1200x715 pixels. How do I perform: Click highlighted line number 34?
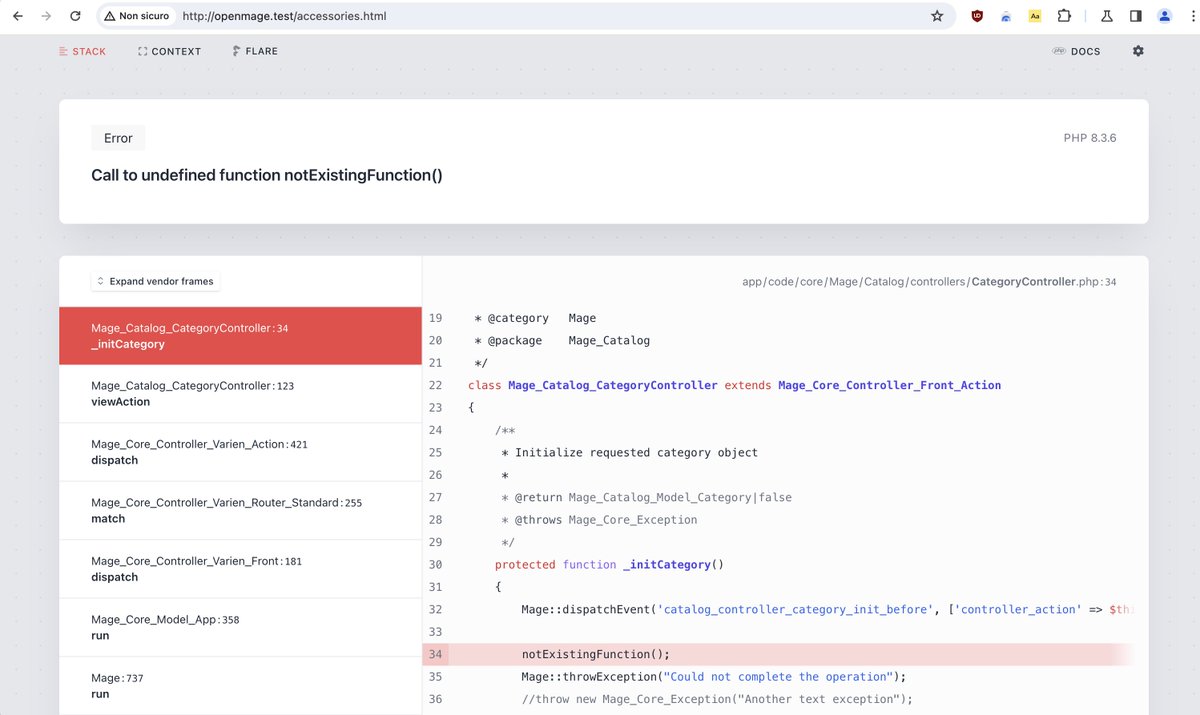pos(435,654)
